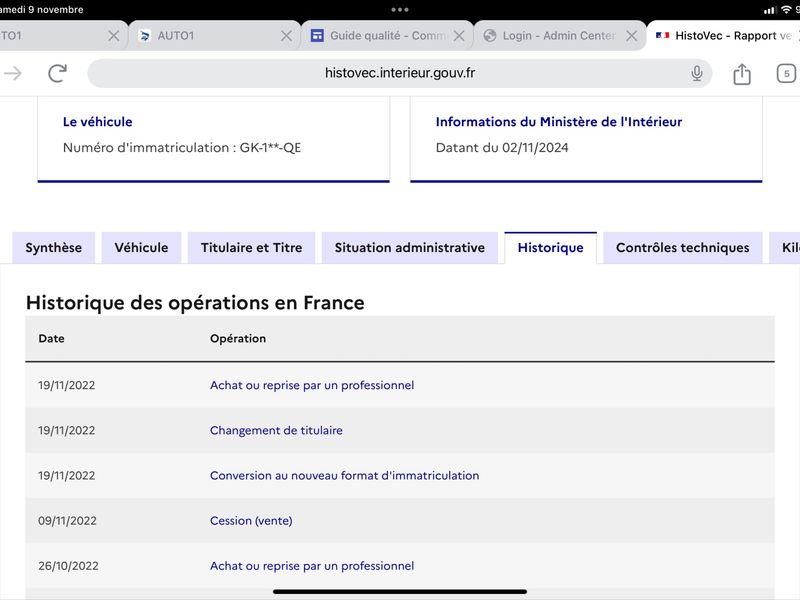This screenshot has height=600, width=800.
Task: Click the Date column header
Action: point(52,339)
